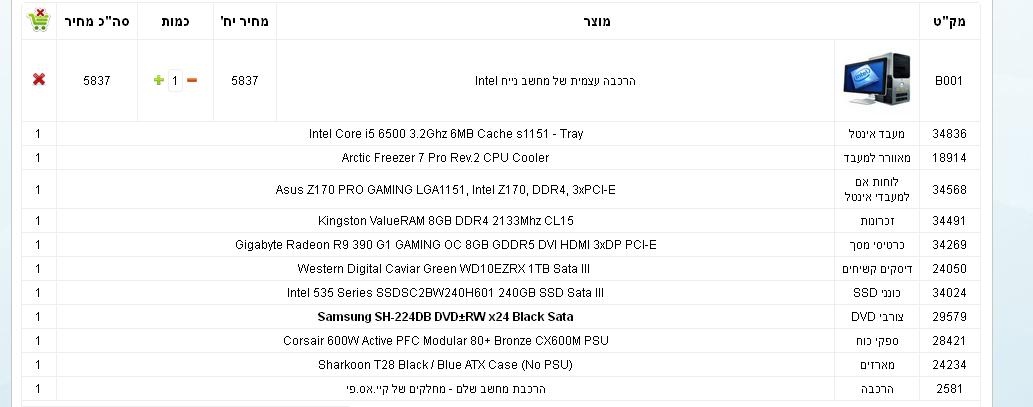1033x407 pixels.
Task: Click the מחיר יח' column header
Action: [x=244, y=21]
